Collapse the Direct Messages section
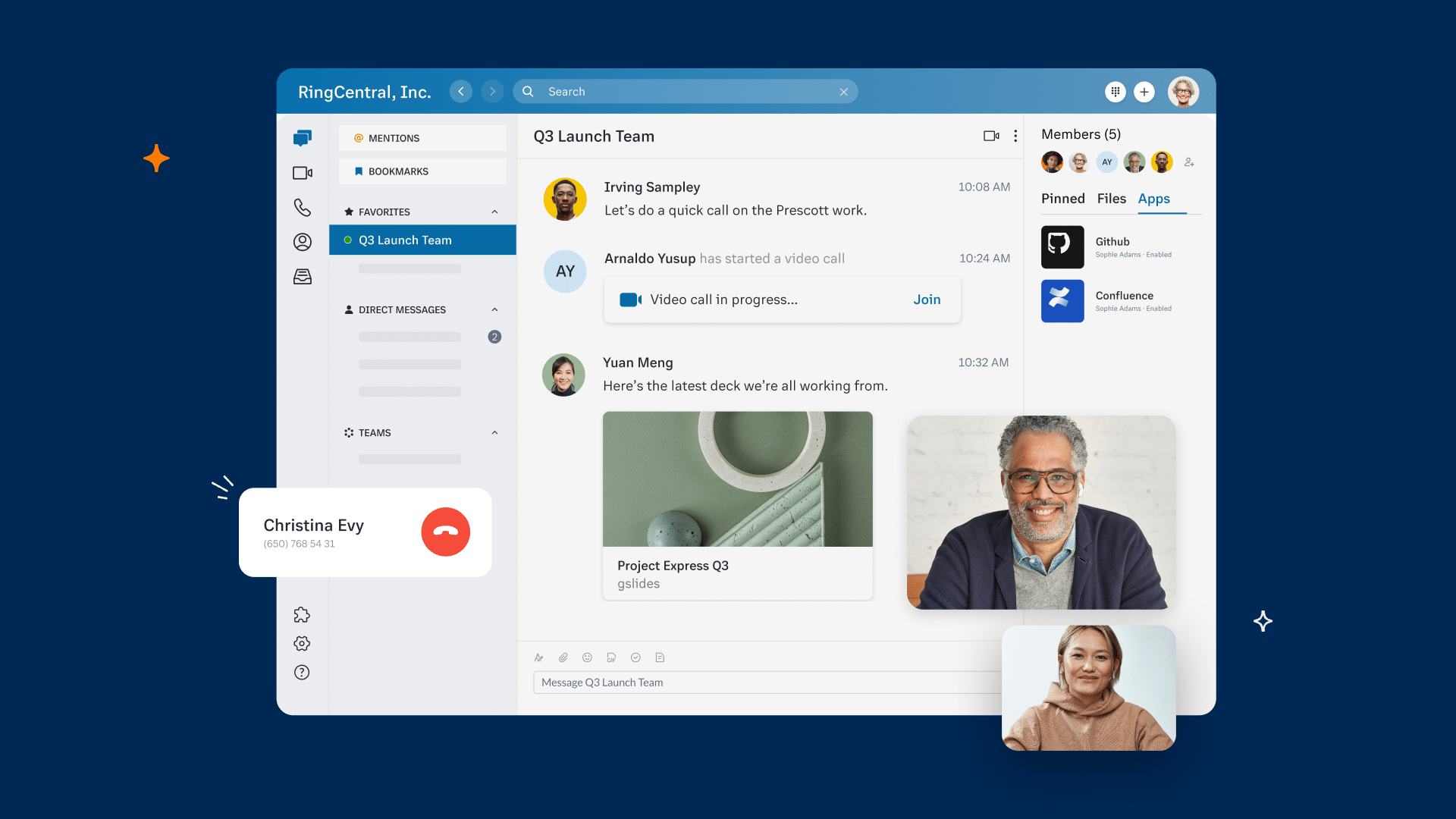 click(x=494, y=309)
